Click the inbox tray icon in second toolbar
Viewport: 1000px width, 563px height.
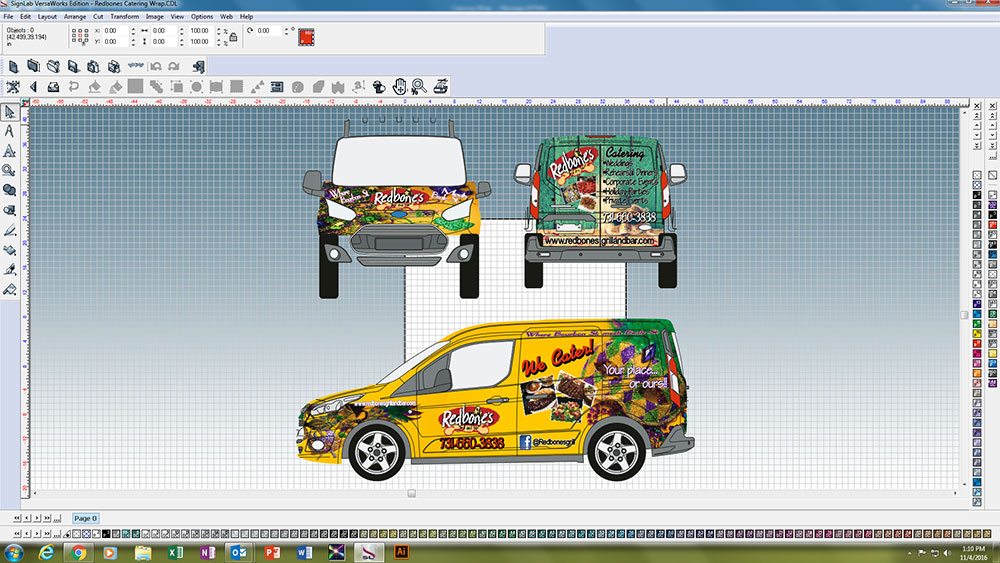point(54,86)
